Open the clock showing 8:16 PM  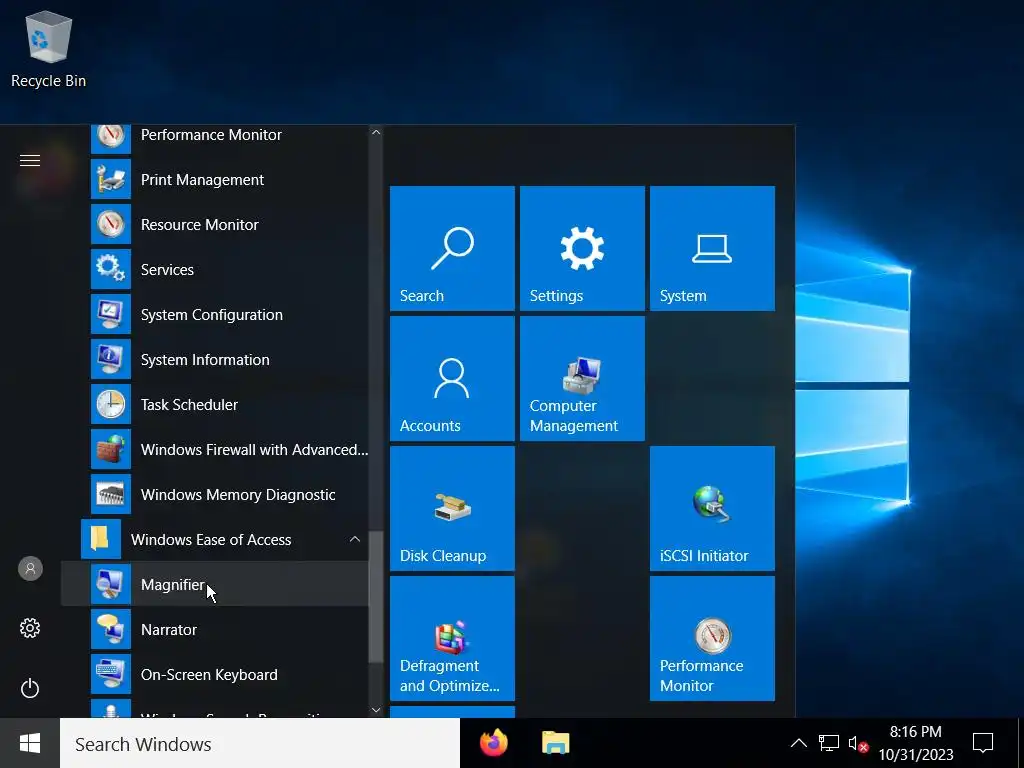tap(916, 743)
